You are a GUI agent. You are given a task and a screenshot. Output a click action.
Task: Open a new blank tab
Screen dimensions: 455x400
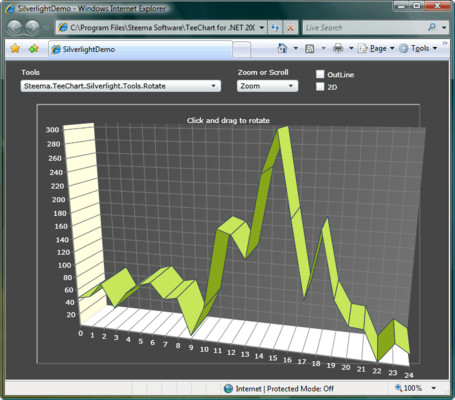pyautogui.click(x=241, y=50)
